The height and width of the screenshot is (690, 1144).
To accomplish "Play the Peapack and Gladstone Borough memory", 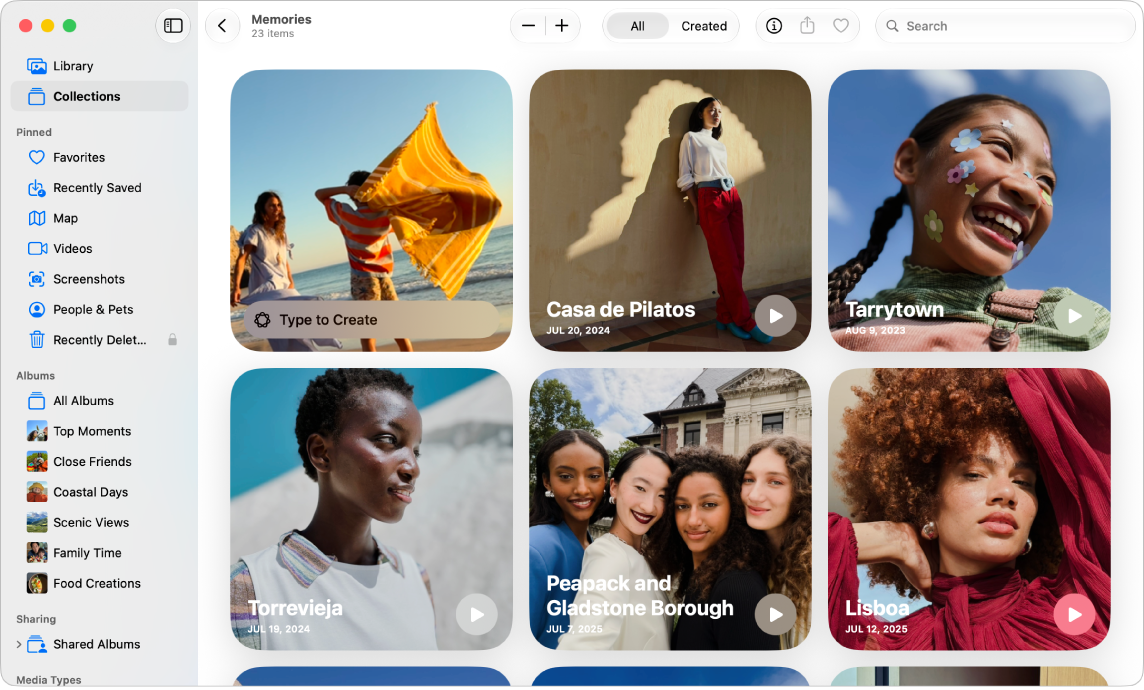I will pyautogui.click(x=776, y=614).
